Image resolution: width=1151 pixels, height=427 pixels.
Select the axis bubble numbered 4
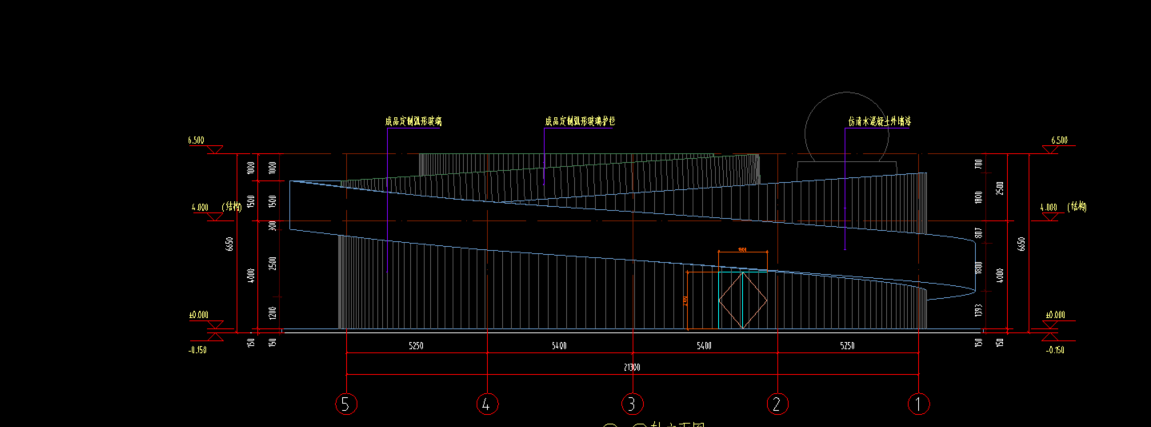pos(486,404)
